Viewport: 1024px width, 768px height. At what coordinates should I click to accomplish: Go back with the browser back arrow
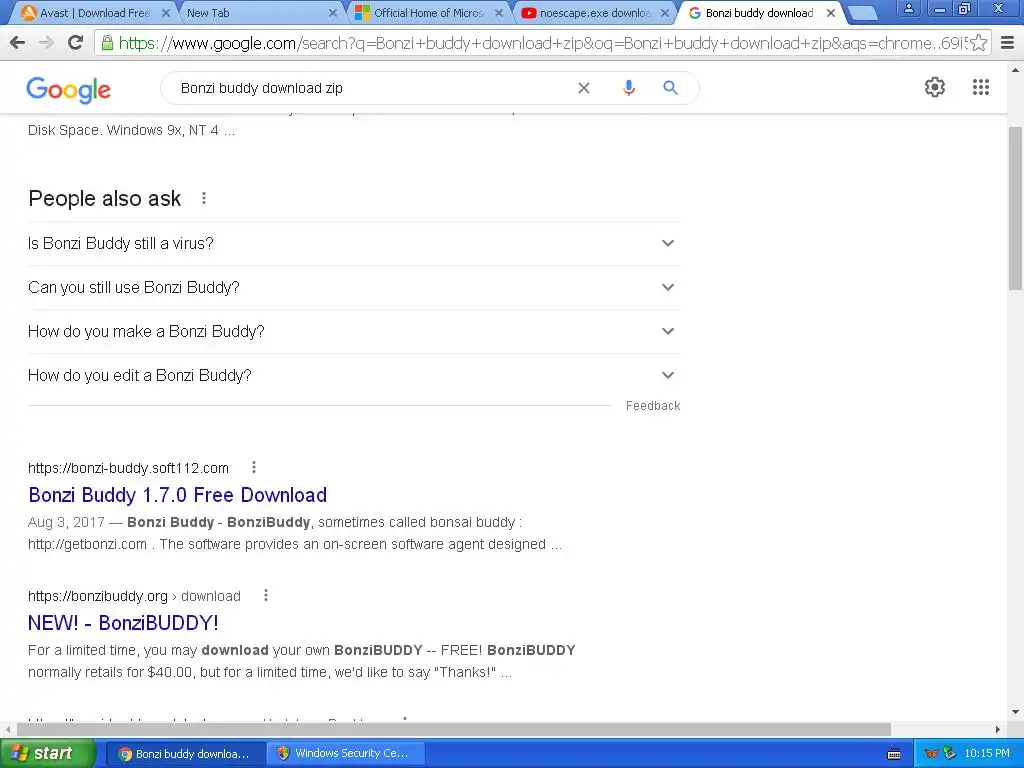[18, 42]
